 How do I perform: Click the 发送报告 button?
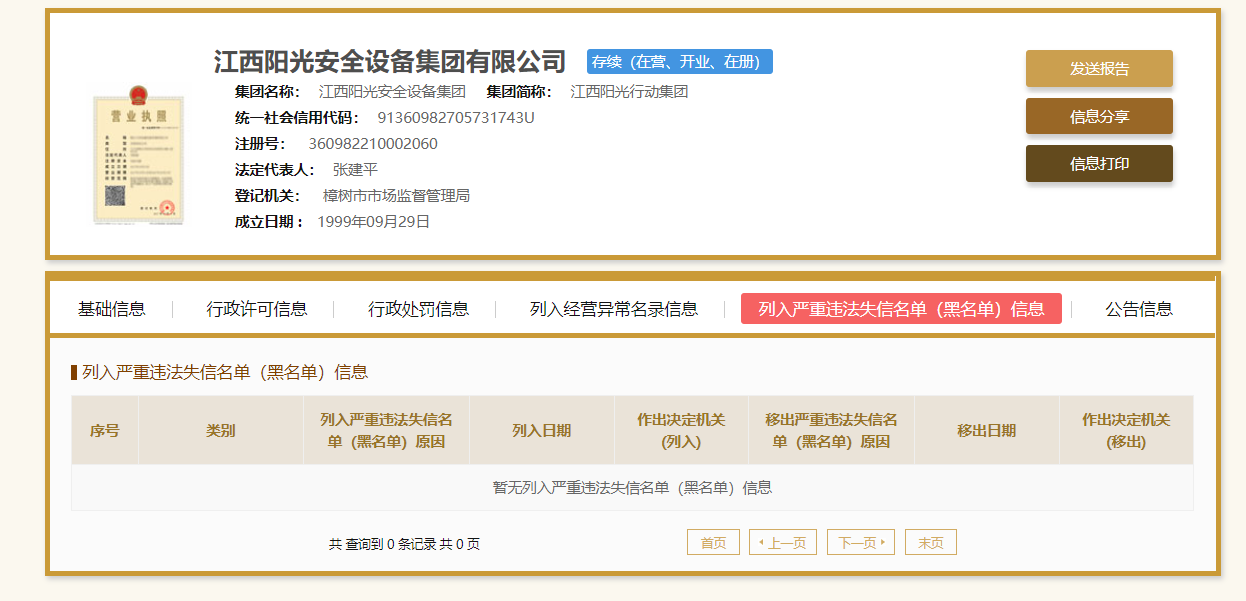(1099, 69)
